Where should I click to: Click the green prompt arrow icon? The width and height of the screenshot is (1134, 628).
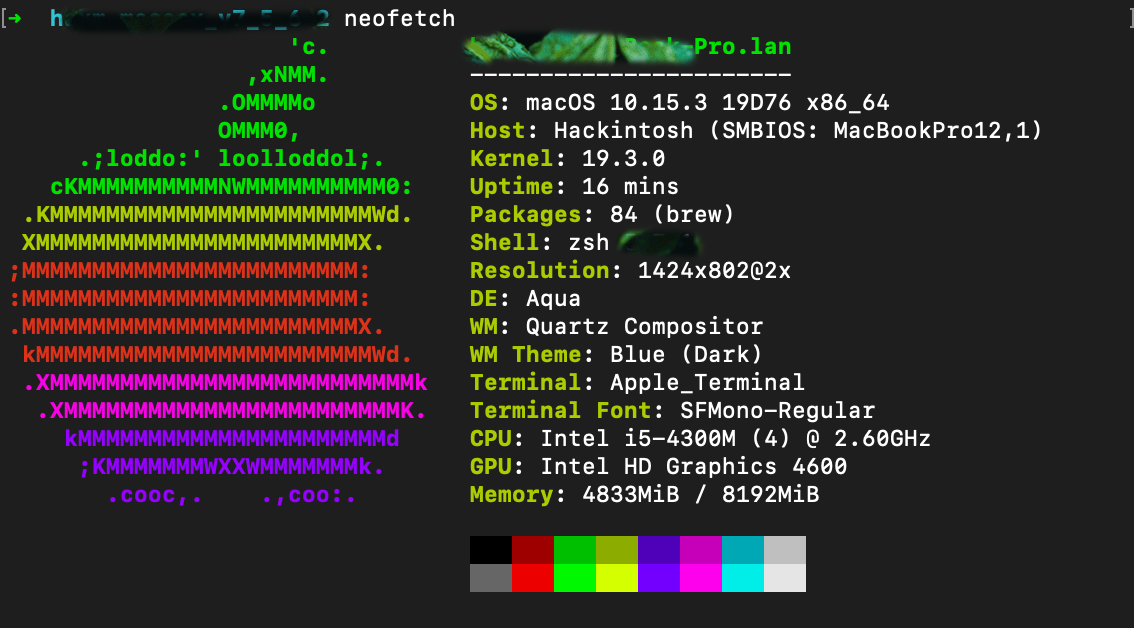(x=14, y=19)
